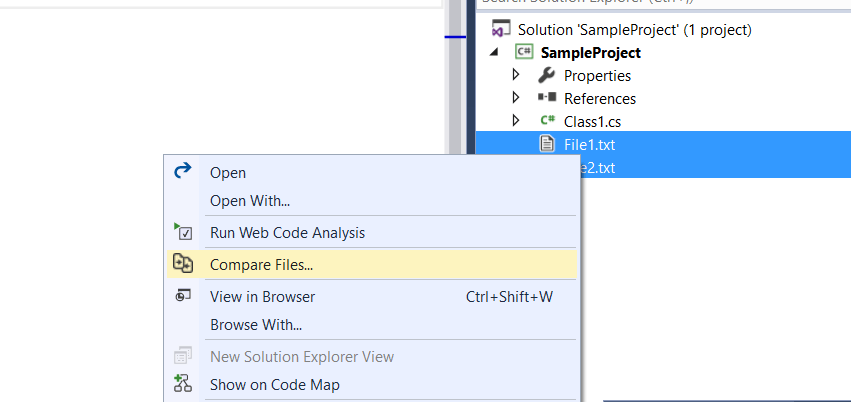Click the Compare Files icon
The image size is (851, 402).
coord(183,263)
